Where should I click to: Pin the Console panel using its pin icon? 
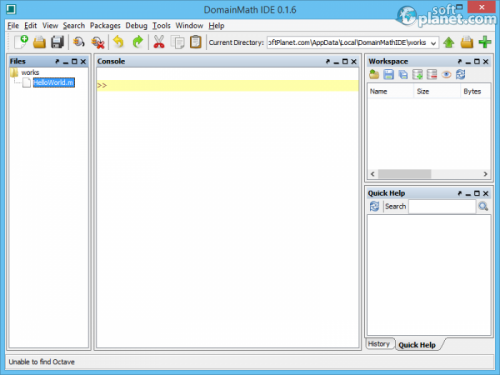pyautogui.click(x=328, y=61)
